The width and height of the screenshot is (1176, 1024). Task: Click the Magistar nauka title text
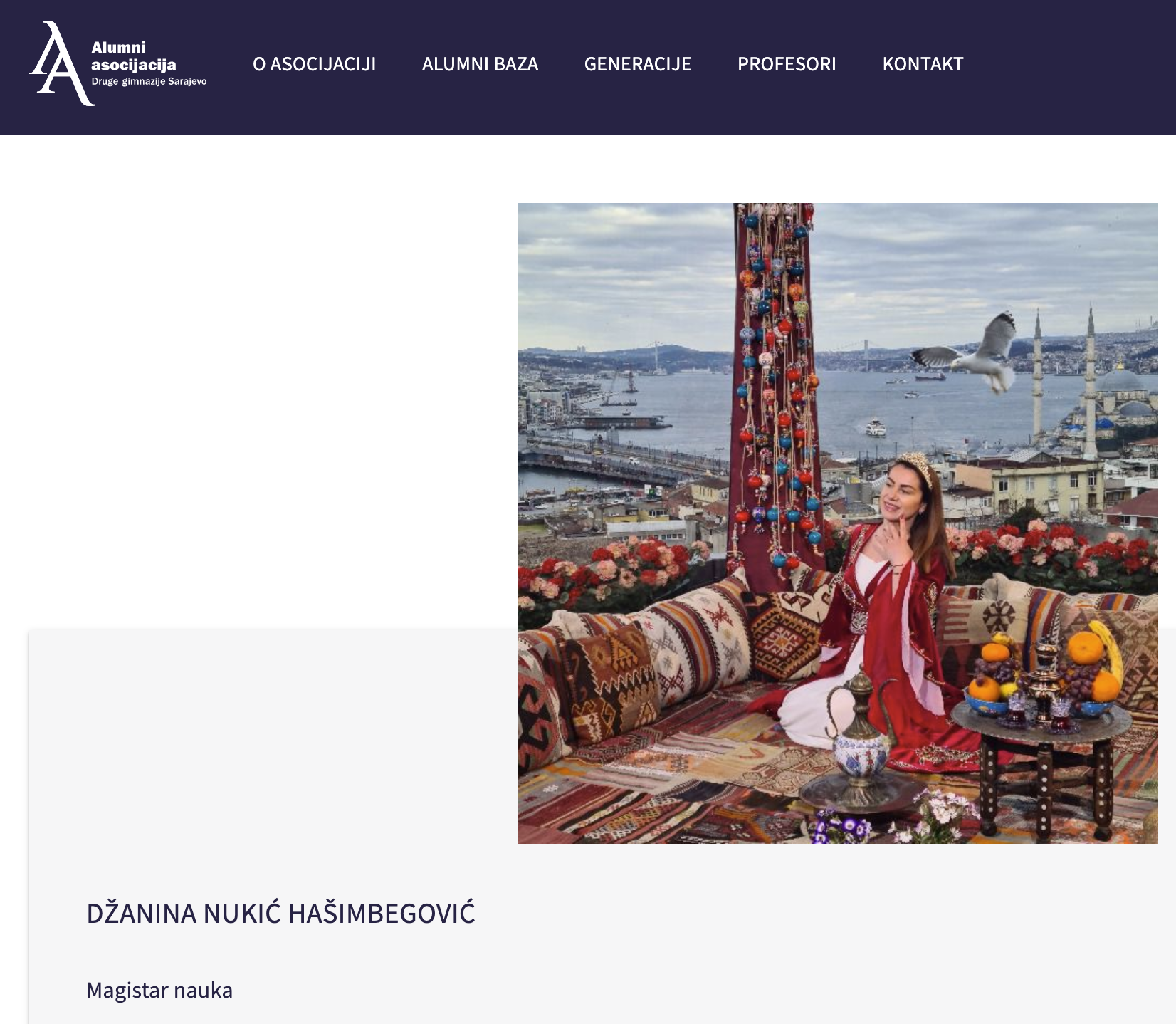click(159, 991)
